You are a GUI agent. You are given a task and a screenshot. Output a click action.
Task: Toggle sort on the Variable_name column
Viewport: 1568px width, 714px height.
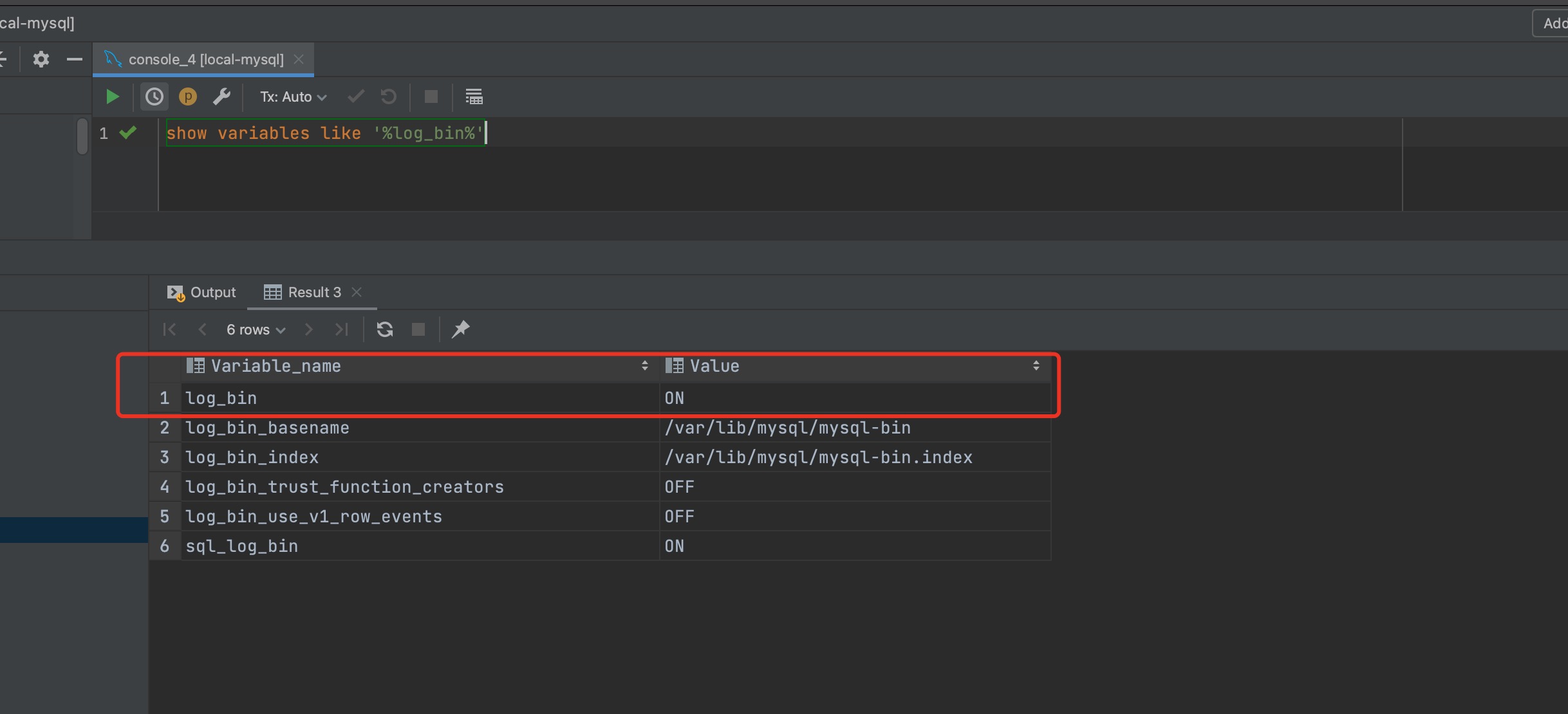(644, 366)
